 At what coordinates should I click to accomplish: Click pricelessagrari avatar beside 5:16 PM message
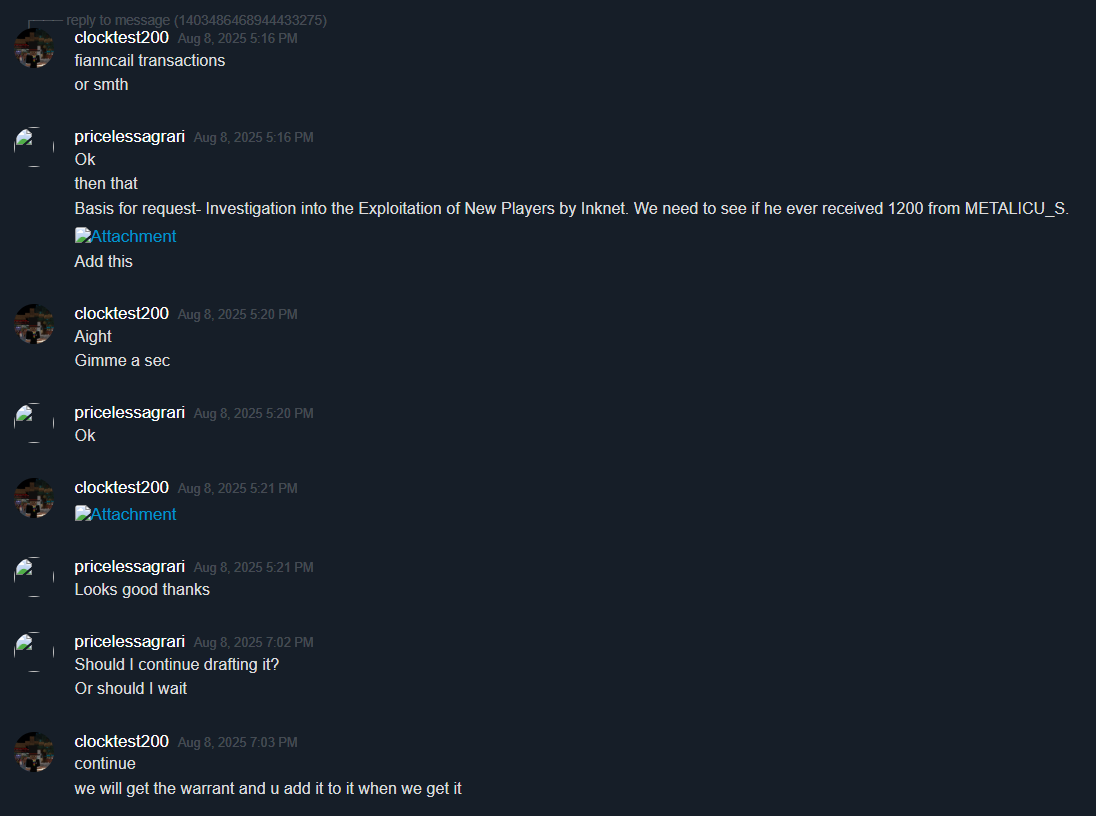34,147
